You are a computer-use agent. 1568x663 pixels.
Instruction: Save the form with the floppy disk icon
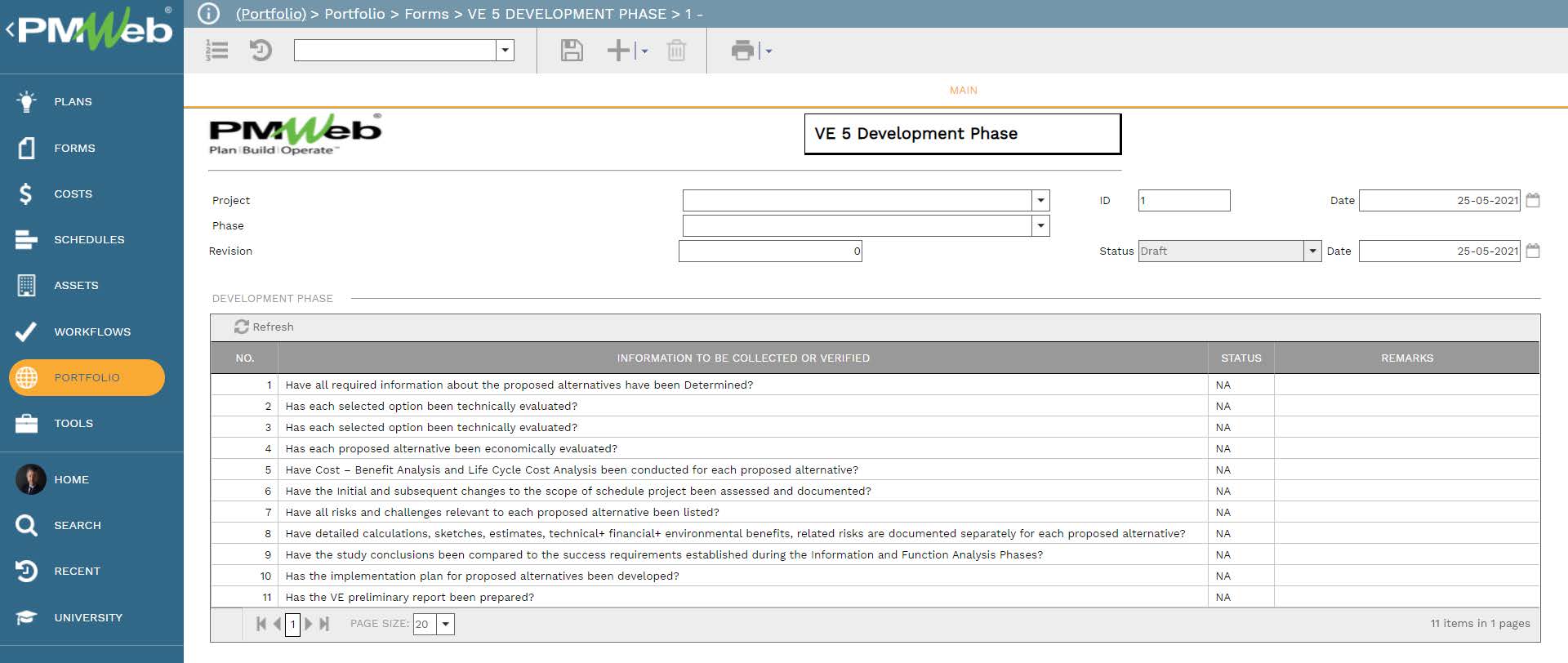point(572,51)
